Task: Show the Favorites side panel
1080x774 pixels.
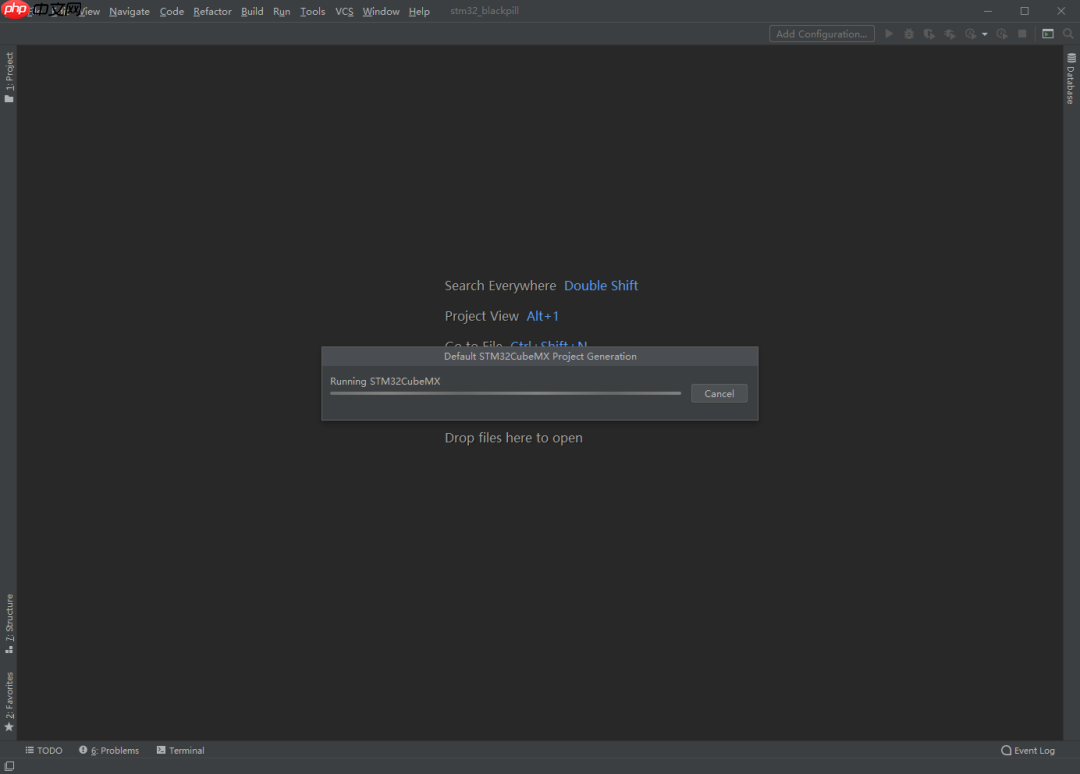Action: tap(9, 701)
